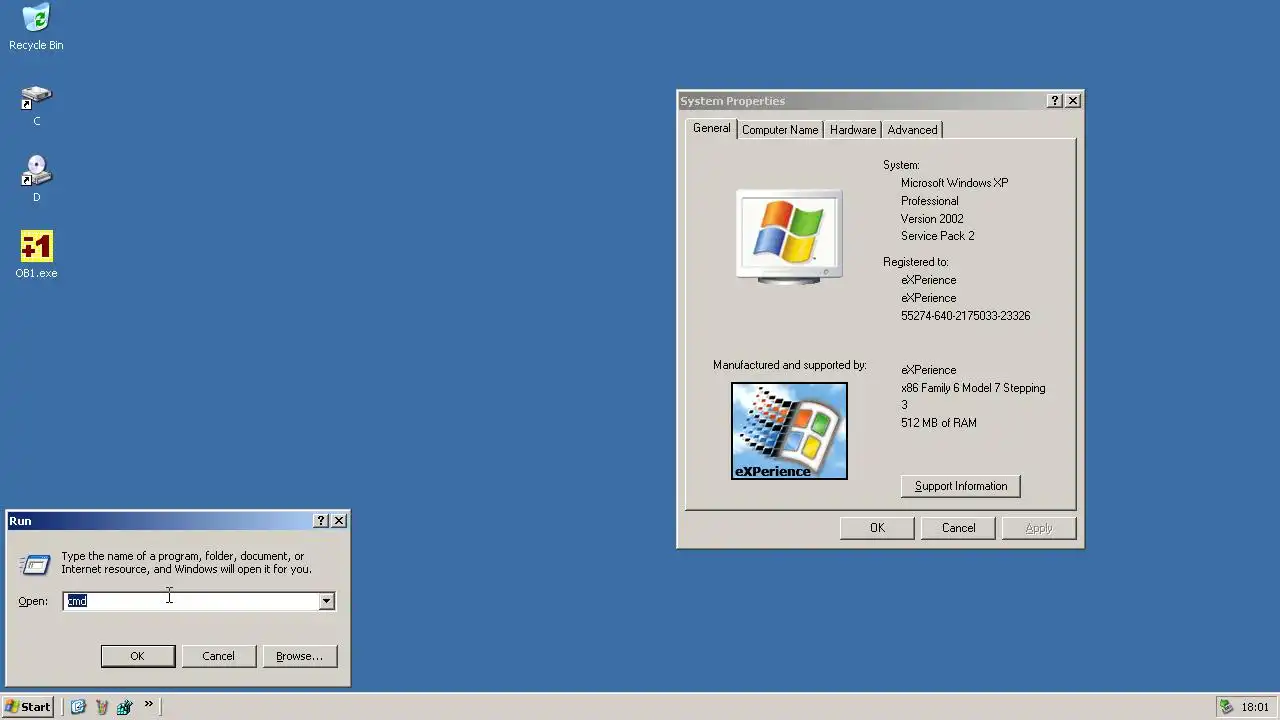Image resolution: width=1280 pixels, height=720 pixels.
Task: Click the "512 MB of RAM" text
Action: (939, 423)
